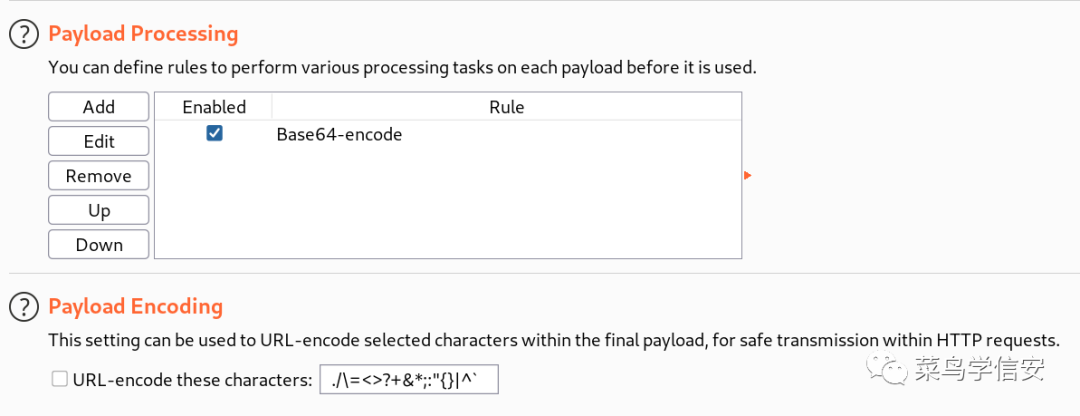This screenshot has width=1080, height=416.
Task: Click the Payload Encoding heading
Action: pyautogui.click(x=136, y=306)
